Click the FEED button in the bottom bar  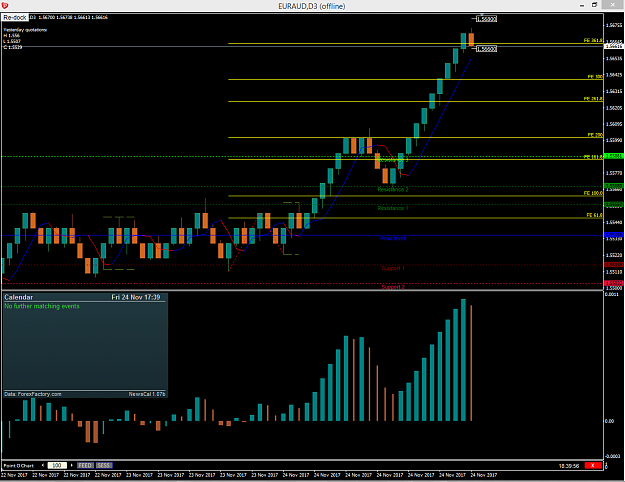[x=85, y=465]
